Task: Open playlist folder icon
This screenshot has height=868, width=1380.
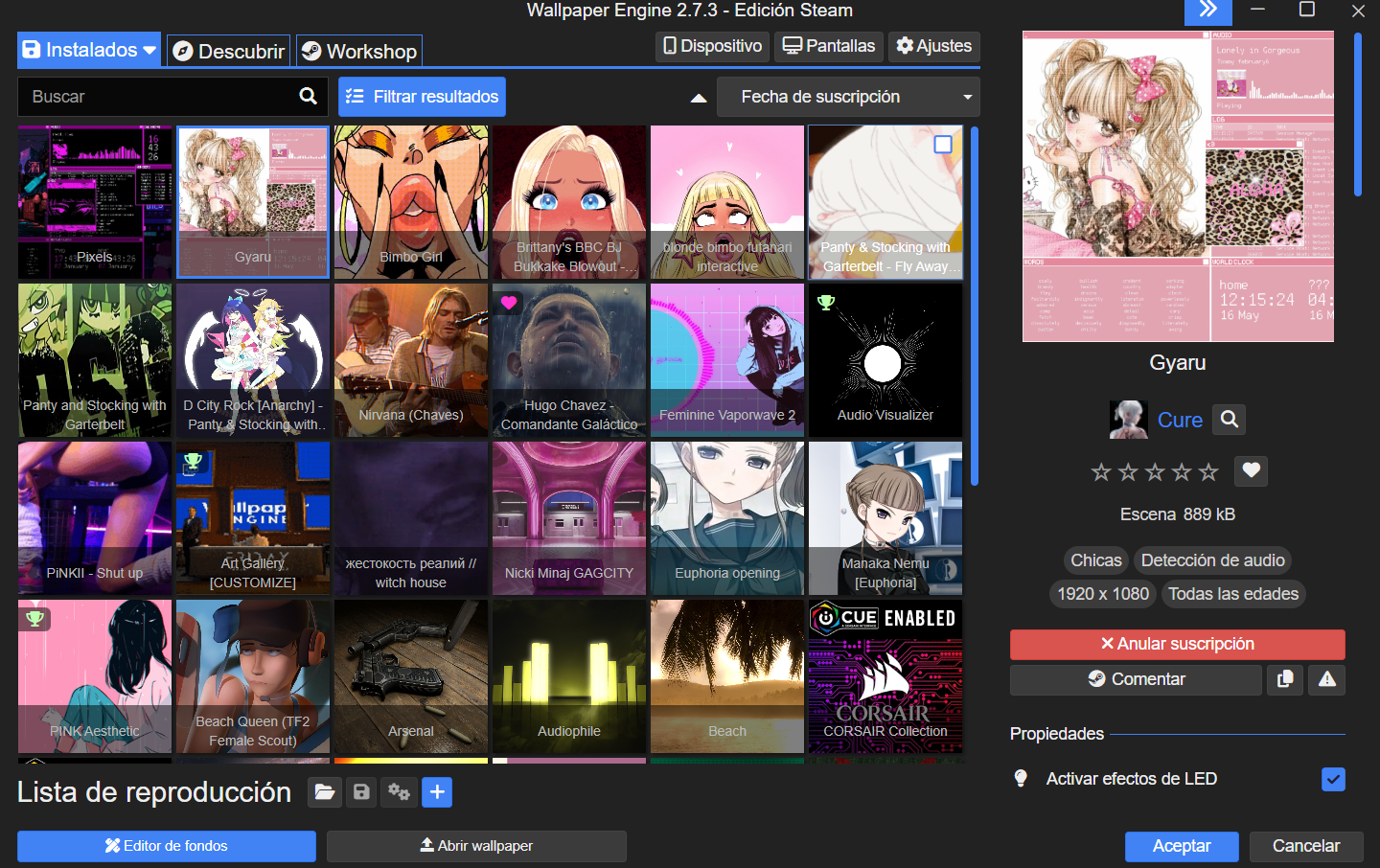Action: [325, 792]
